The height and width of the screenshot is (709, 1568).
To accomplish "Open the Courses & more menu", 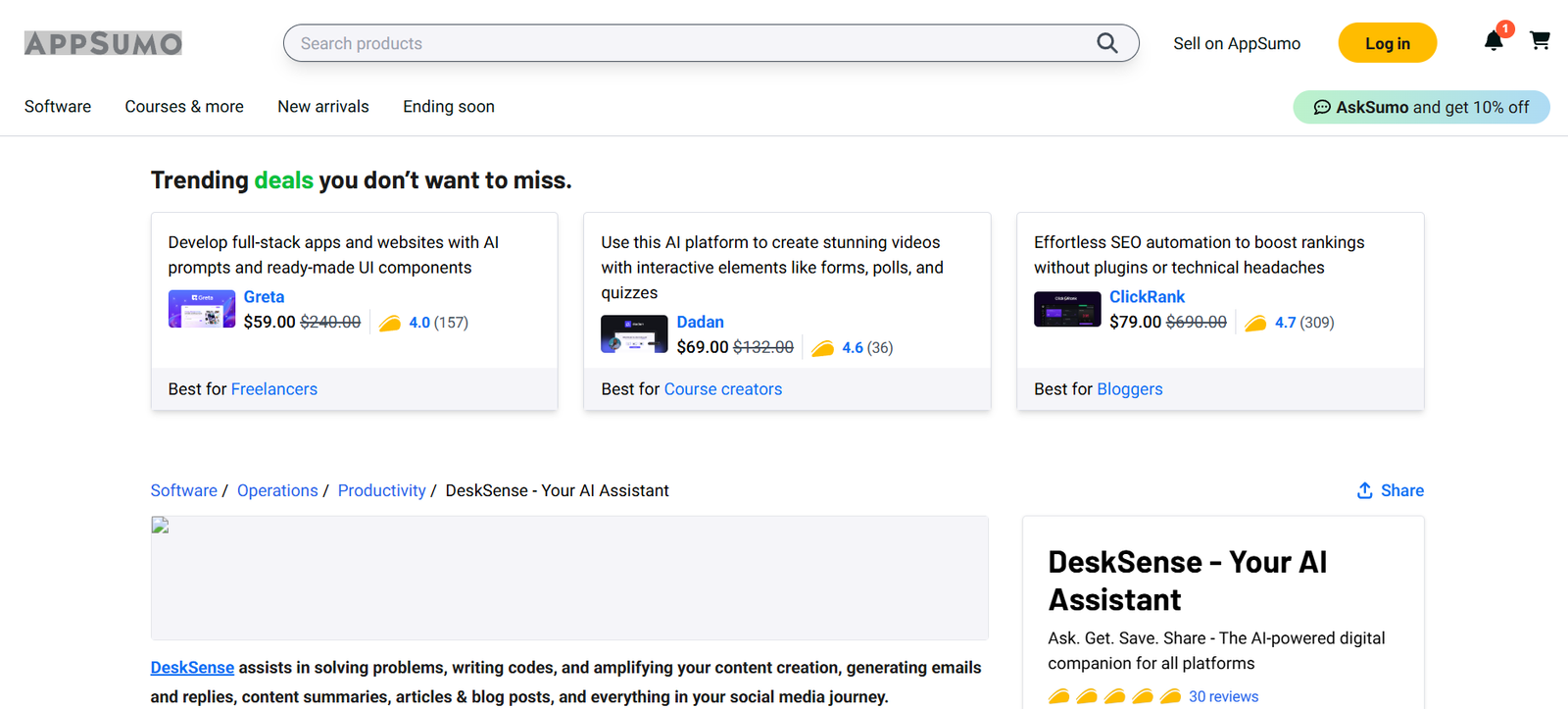I will [184, 107].
